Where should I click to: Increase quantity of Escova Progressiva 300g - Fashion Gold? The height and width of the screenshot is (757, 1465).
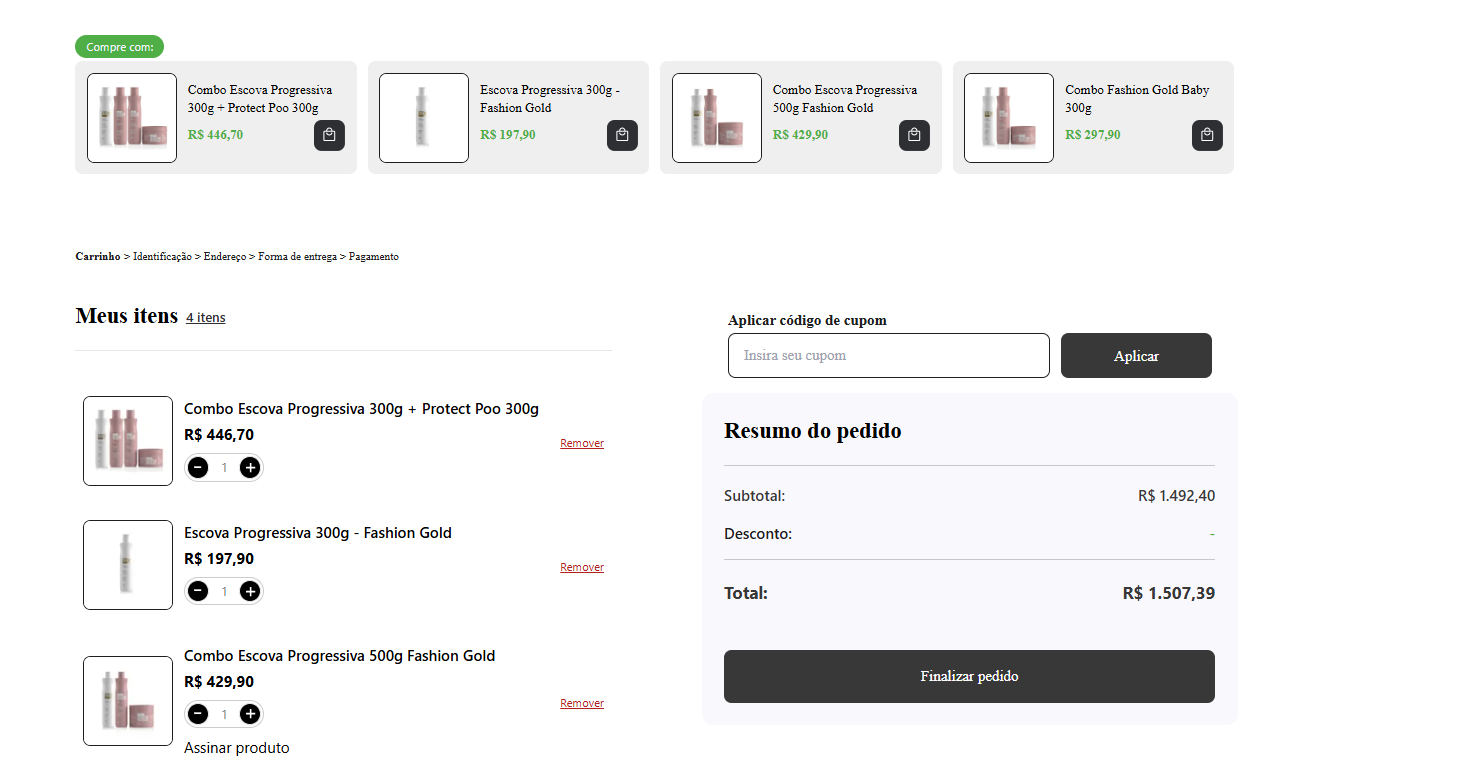pos(250,591)
